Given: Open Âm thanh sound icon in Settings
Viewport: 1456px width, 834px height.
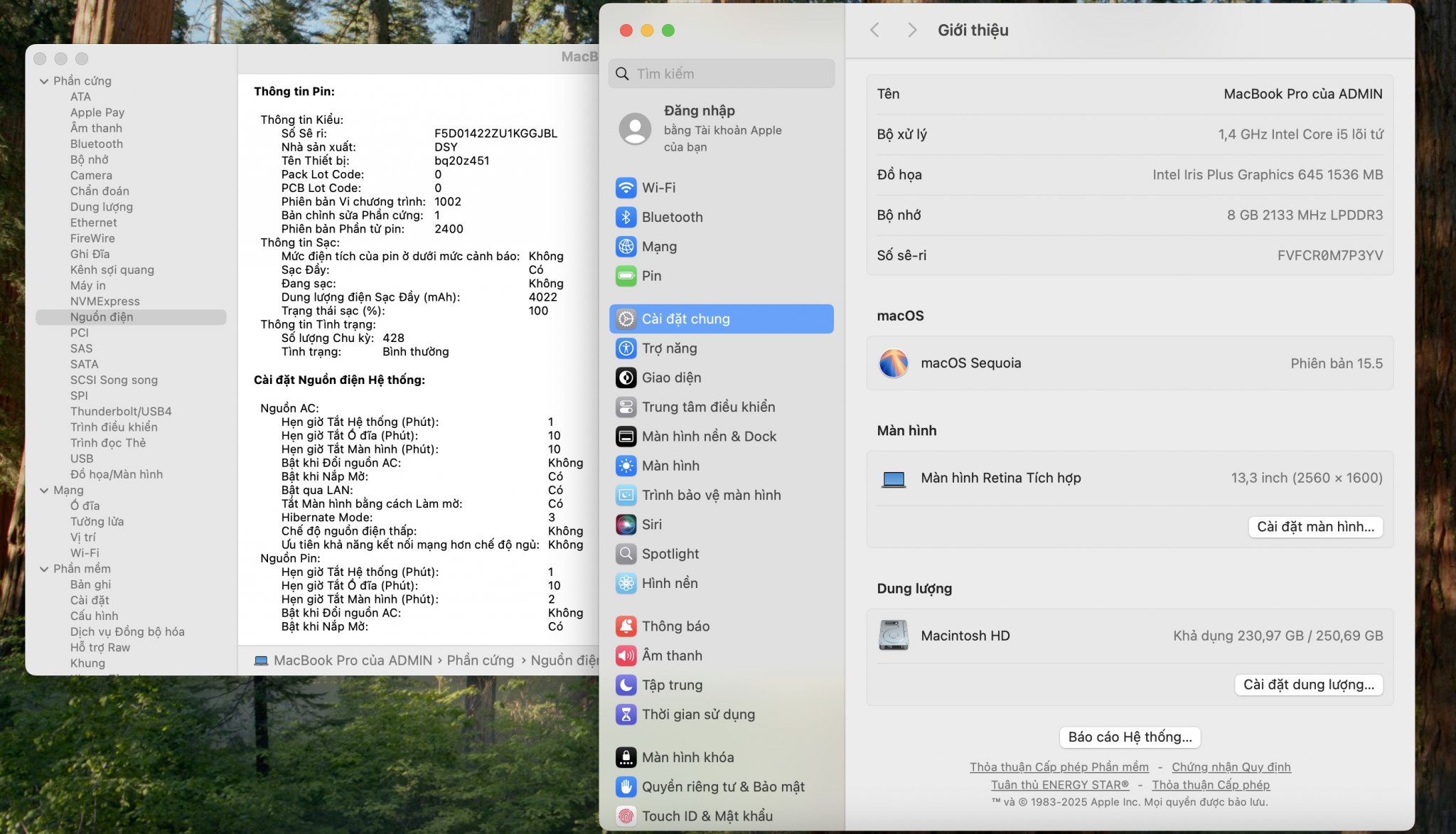Looking at the screenshot, I should click(x=626, y=656).
